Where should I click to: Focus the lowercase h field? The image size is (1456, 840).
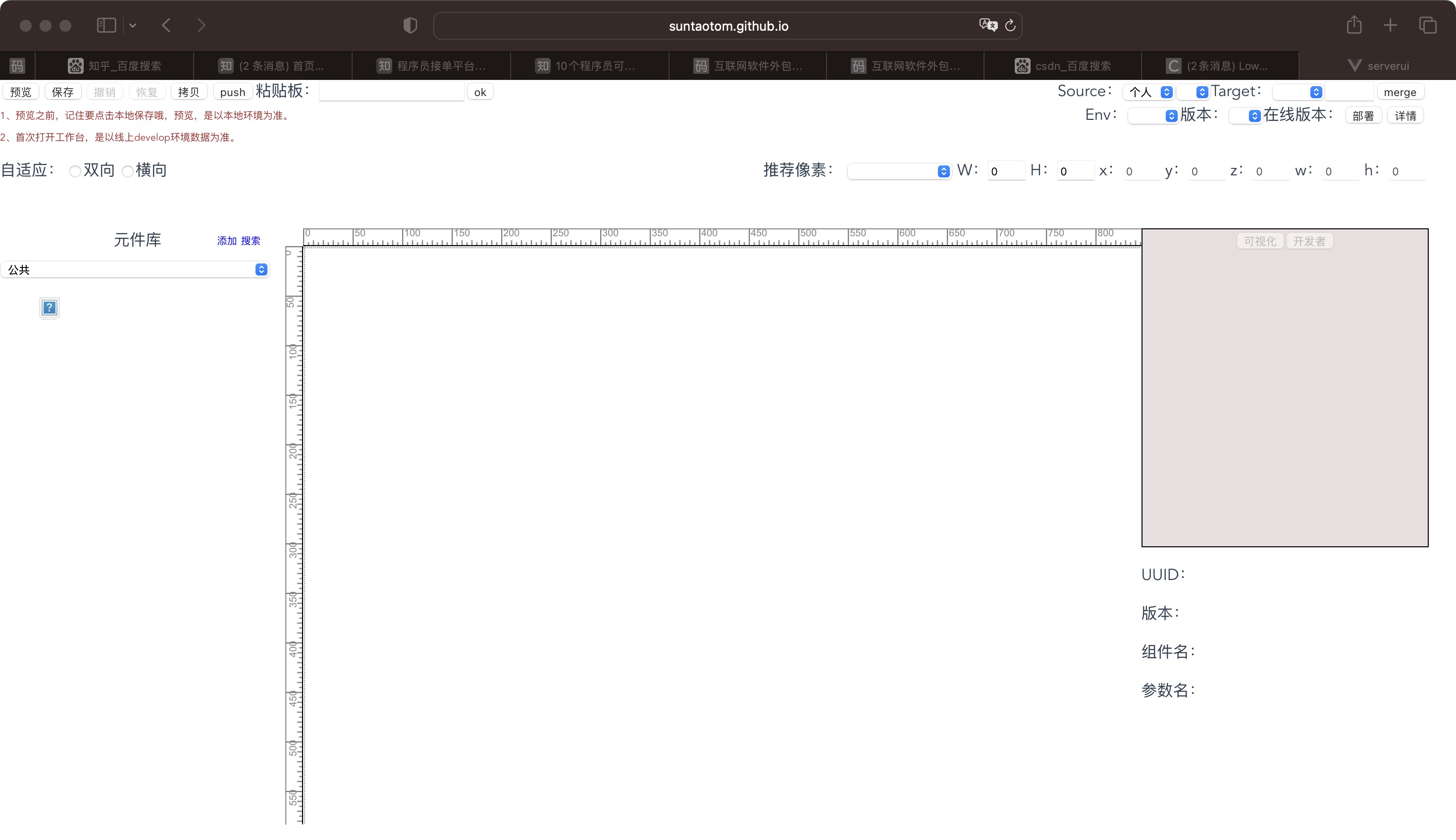(1407, 171)
